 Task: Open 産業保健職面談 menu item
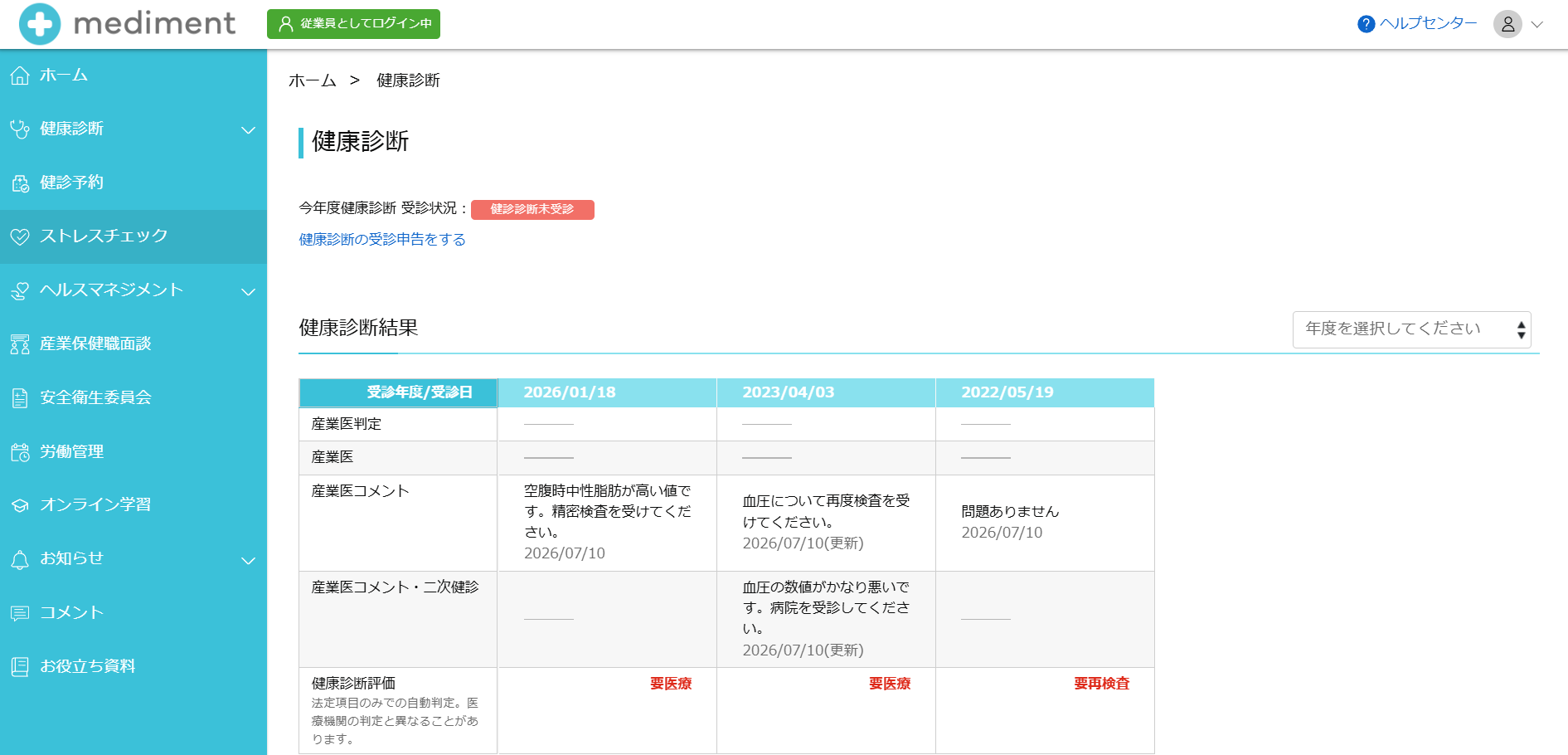tap(133, 343)
